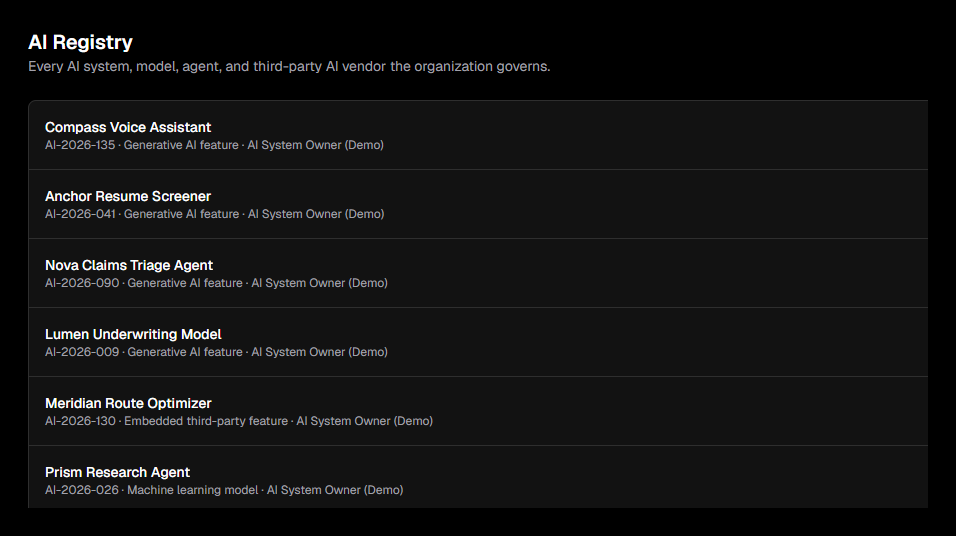956x536 pixels.
Task: Click the 'AI-2026-090 · Generative AI feature' details line
Action: (216, 283)
